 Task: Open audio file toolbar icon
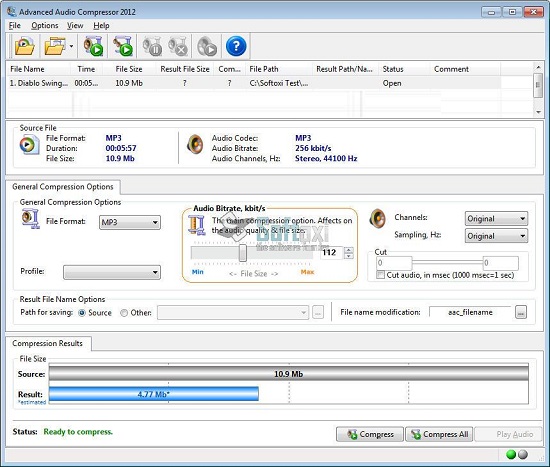(25, 46)
